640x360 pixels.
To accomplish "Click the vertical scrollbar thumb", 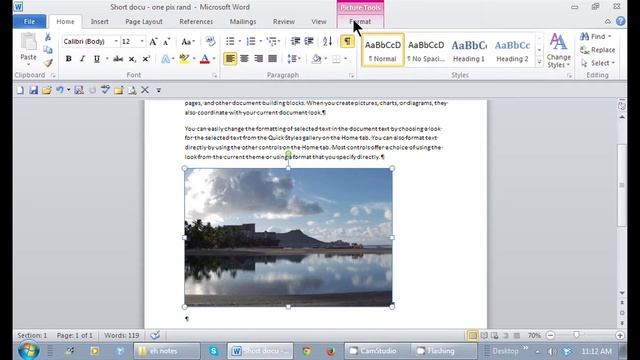I will (x=622, y=185).
